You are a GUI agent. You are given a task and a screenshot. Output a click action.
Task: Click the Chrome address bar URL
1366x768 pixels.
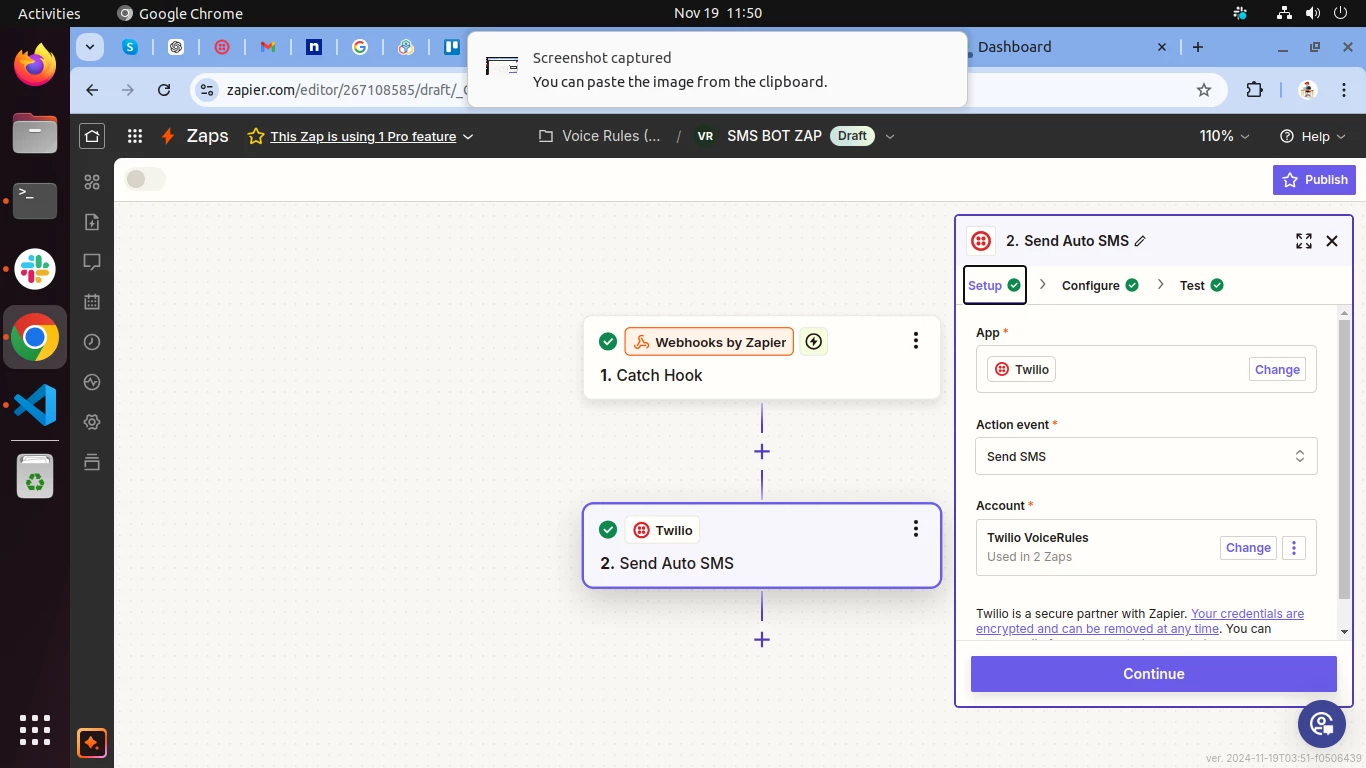pos(348,90)
